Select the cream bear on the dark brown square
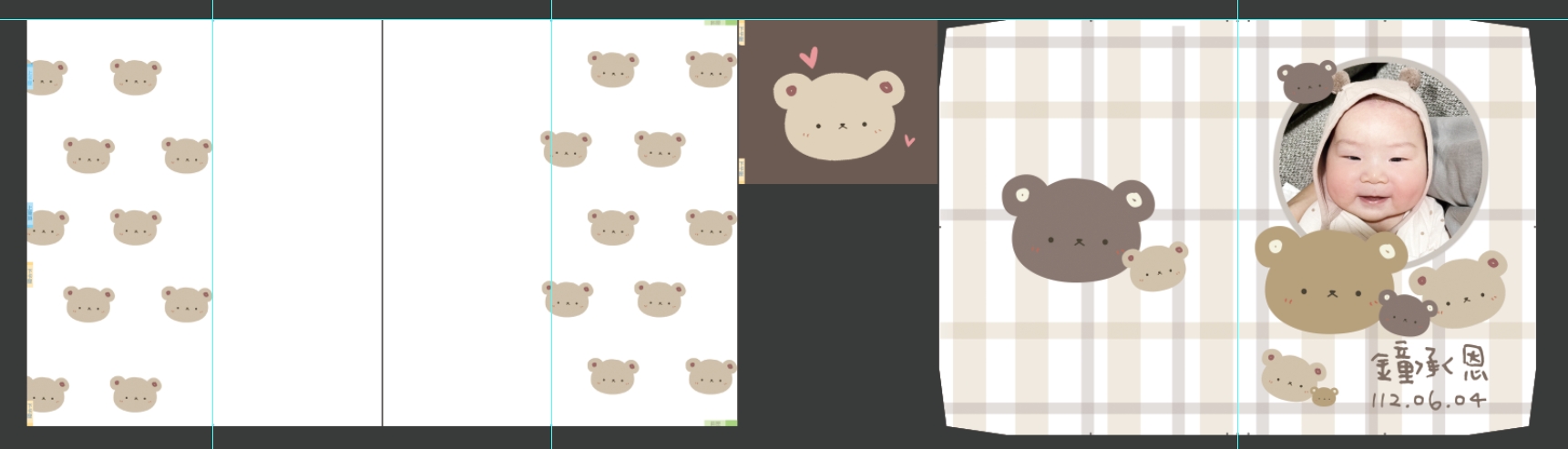Image resolution: width=1568 pixels, height=449 pixels. tap(837, 117)
